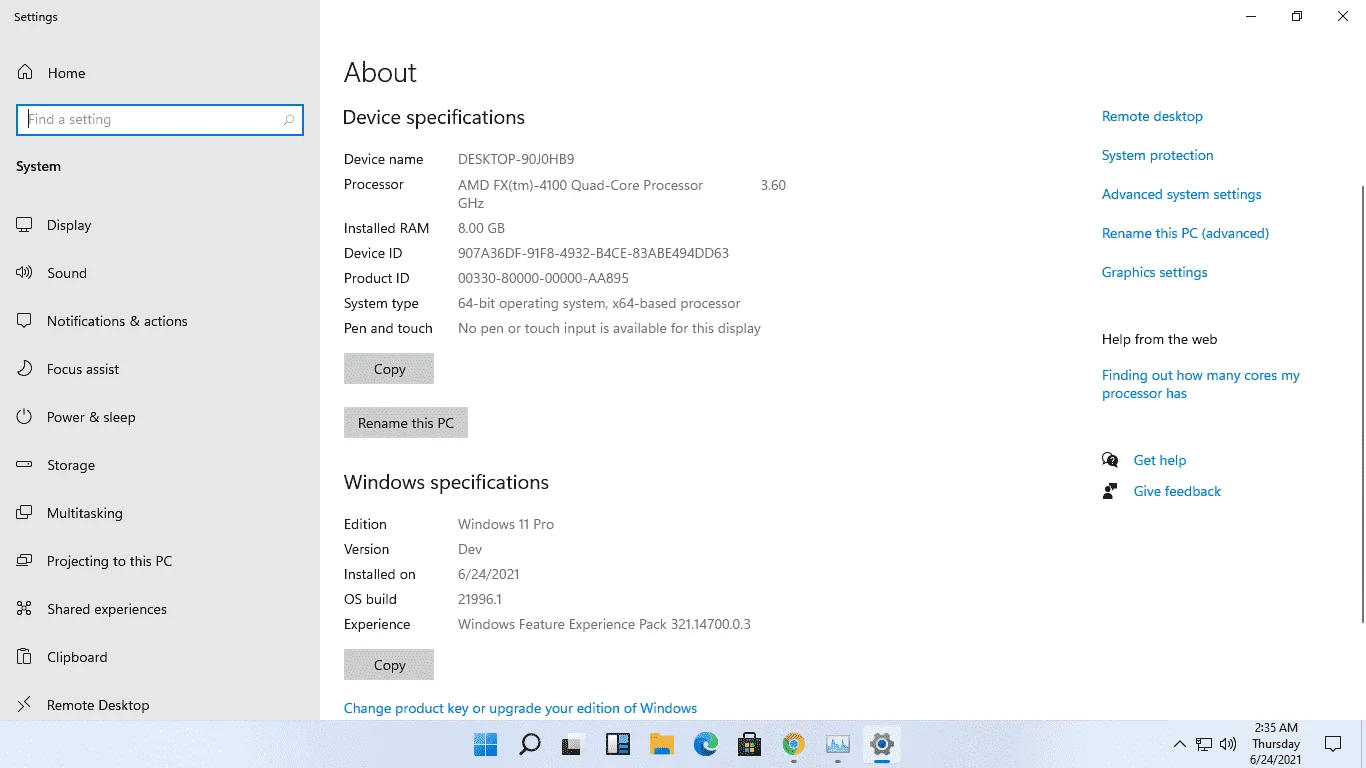This screenshot has width=1366, height=768.
Task: Open Microsoft Store from taskbar
Action: point(750,744)
